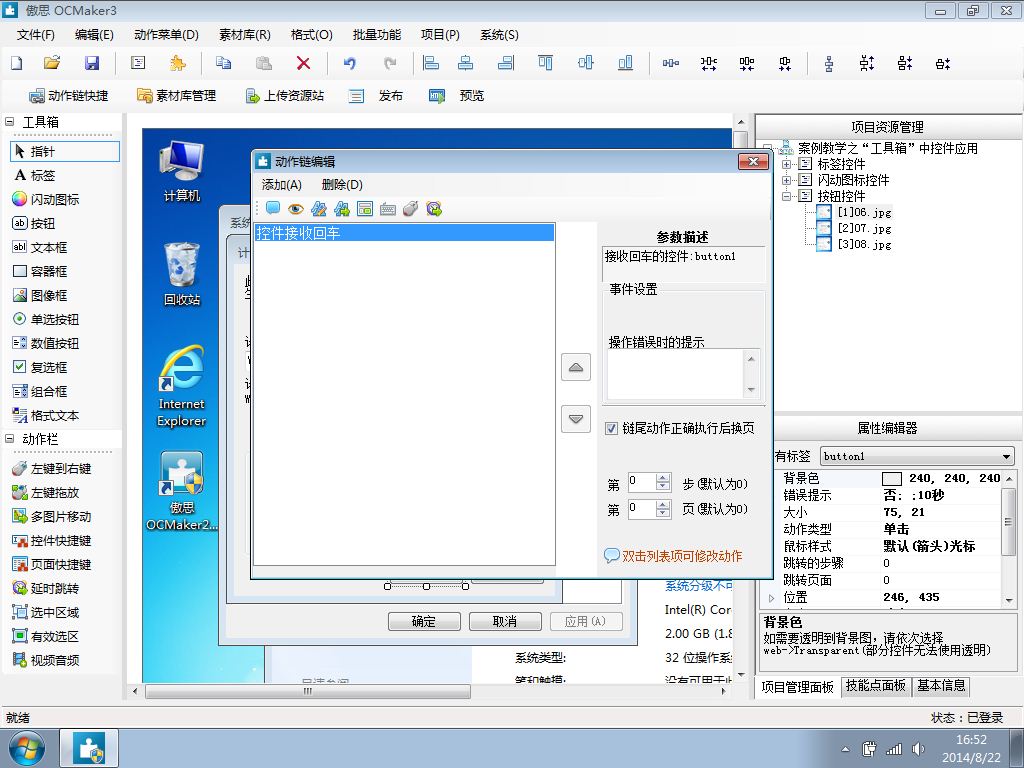Viewport: 1024px width, 768px height.
Task: Switch to 基本信息 tab
Action: coord(941,686)
